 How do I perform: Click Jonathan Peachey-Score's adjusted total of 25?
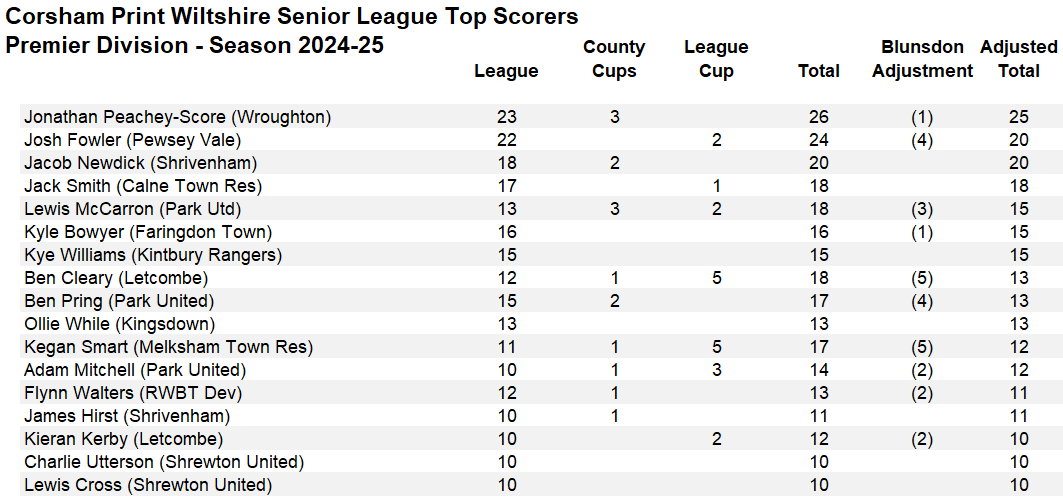click(x=1018, y=117)
